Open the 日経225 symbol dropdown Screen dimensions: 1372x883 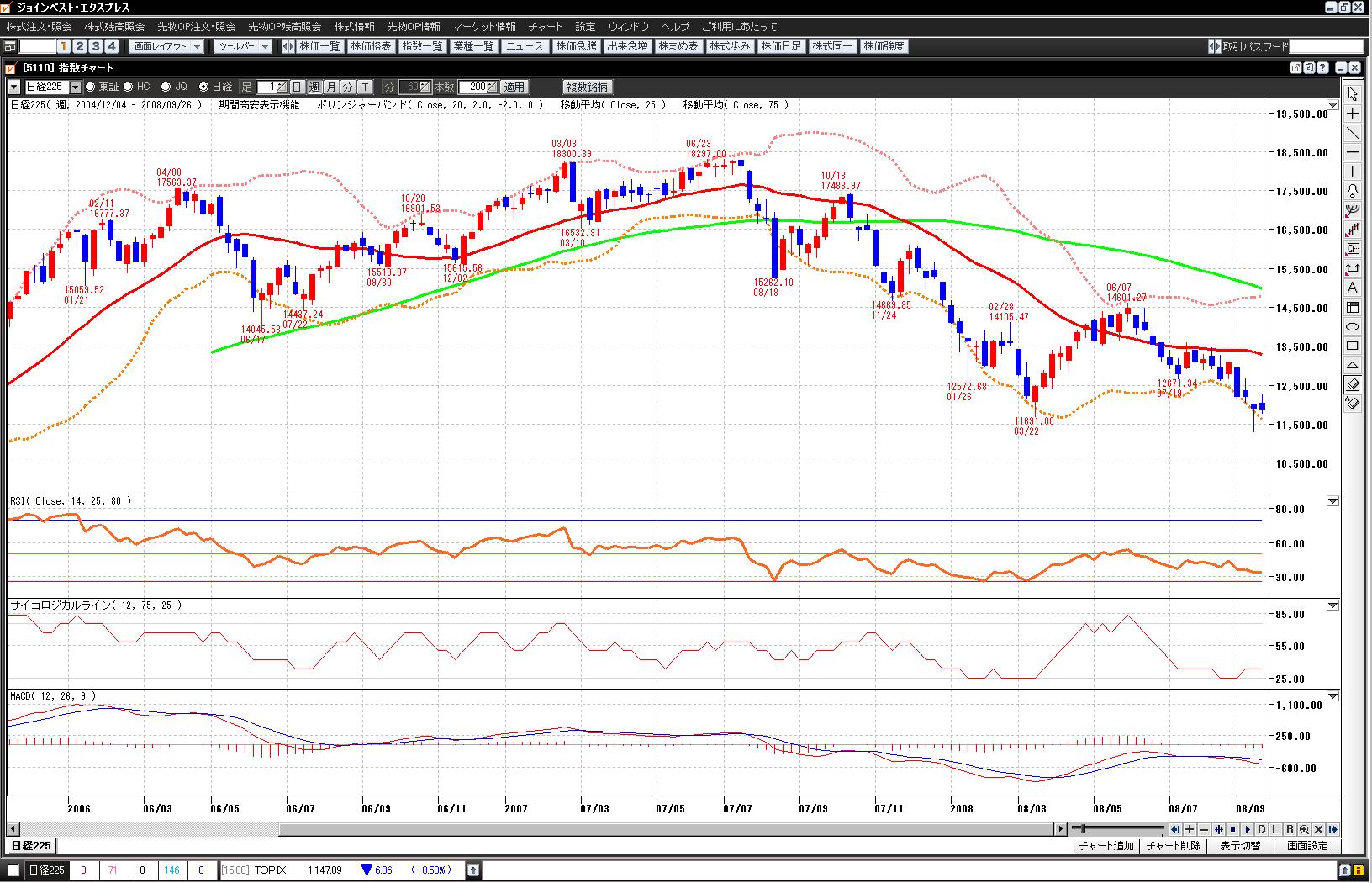click(75, 87)
